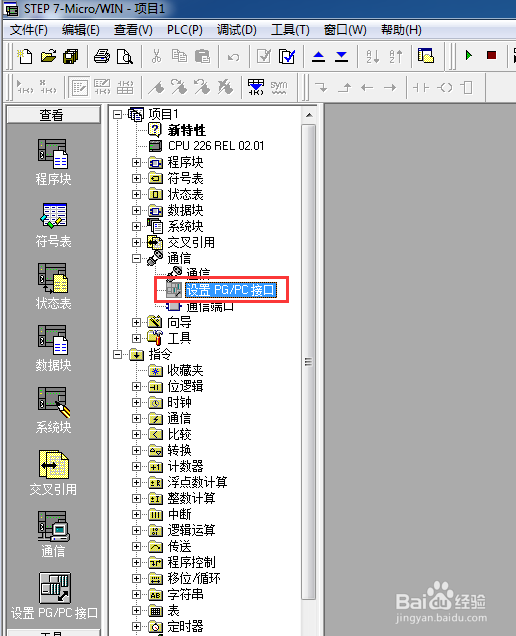Sort ascending with A-Z toolbar icon

pyautogui.click(x=372, y=56)
